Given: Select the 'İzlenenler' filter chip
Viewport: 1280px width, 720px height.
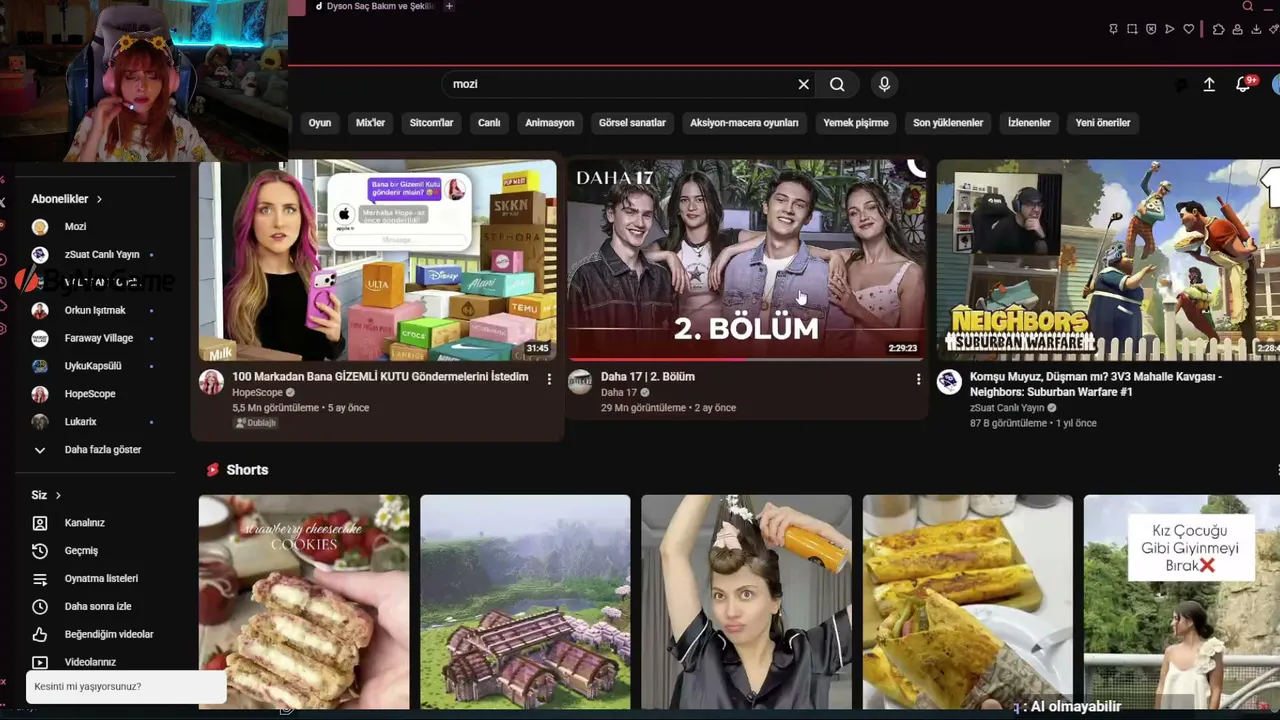Looking at the screenshot, I should click(1029, 123).
